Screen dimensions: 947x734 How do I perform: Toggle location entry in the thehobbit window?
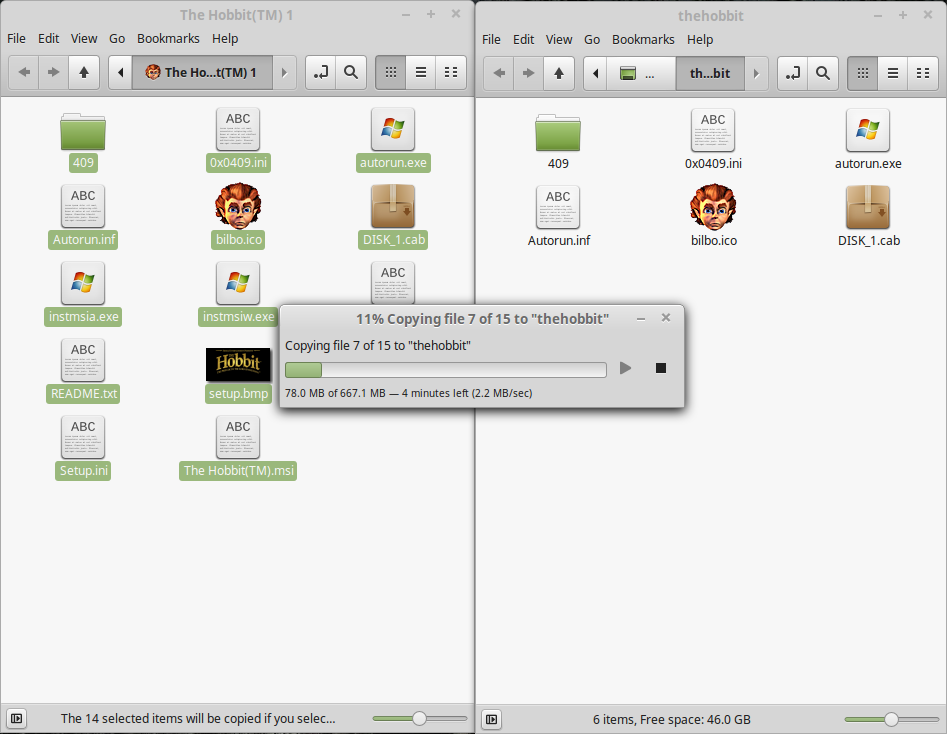tap(792, 73)
